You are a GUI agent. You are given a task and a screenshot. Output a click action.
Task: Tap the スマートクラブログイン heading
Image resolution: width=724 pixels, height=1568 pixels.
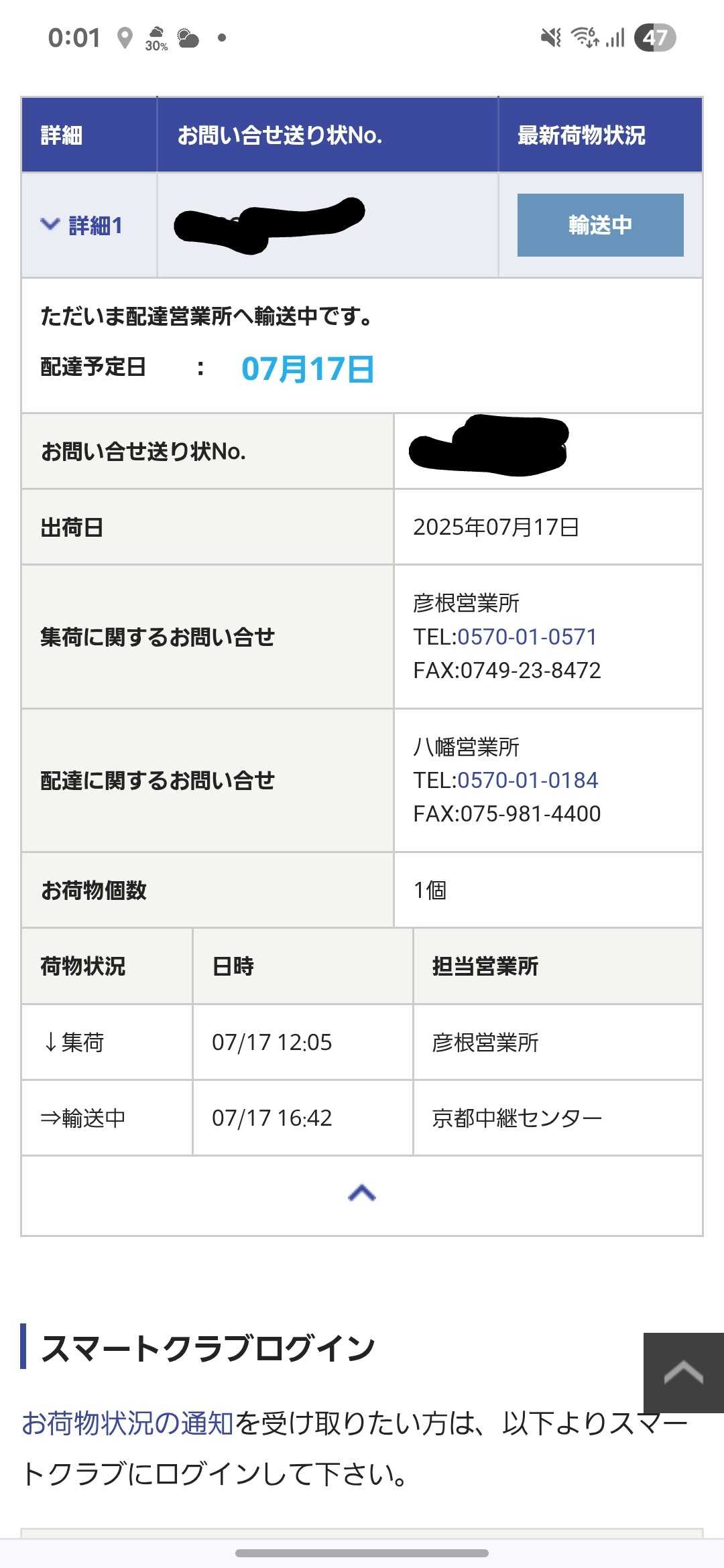tap(208, 1348)
